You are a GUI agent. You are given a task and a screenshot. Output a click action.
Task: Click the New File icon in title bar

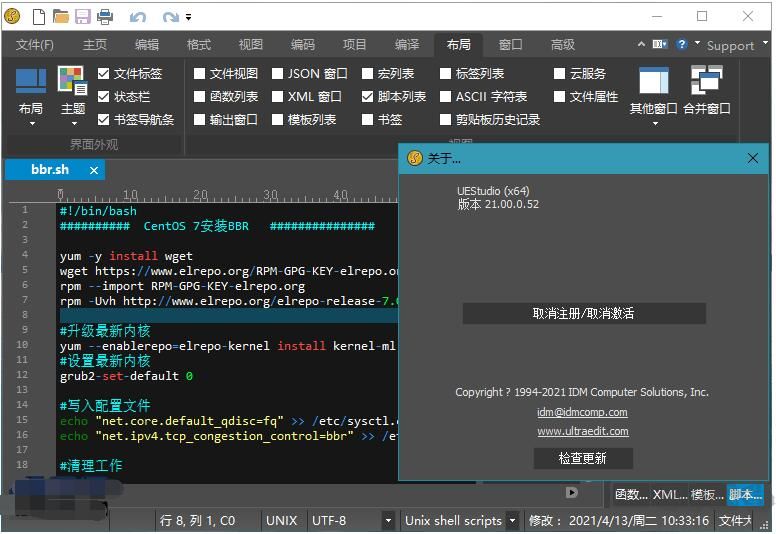click(39, 17)
